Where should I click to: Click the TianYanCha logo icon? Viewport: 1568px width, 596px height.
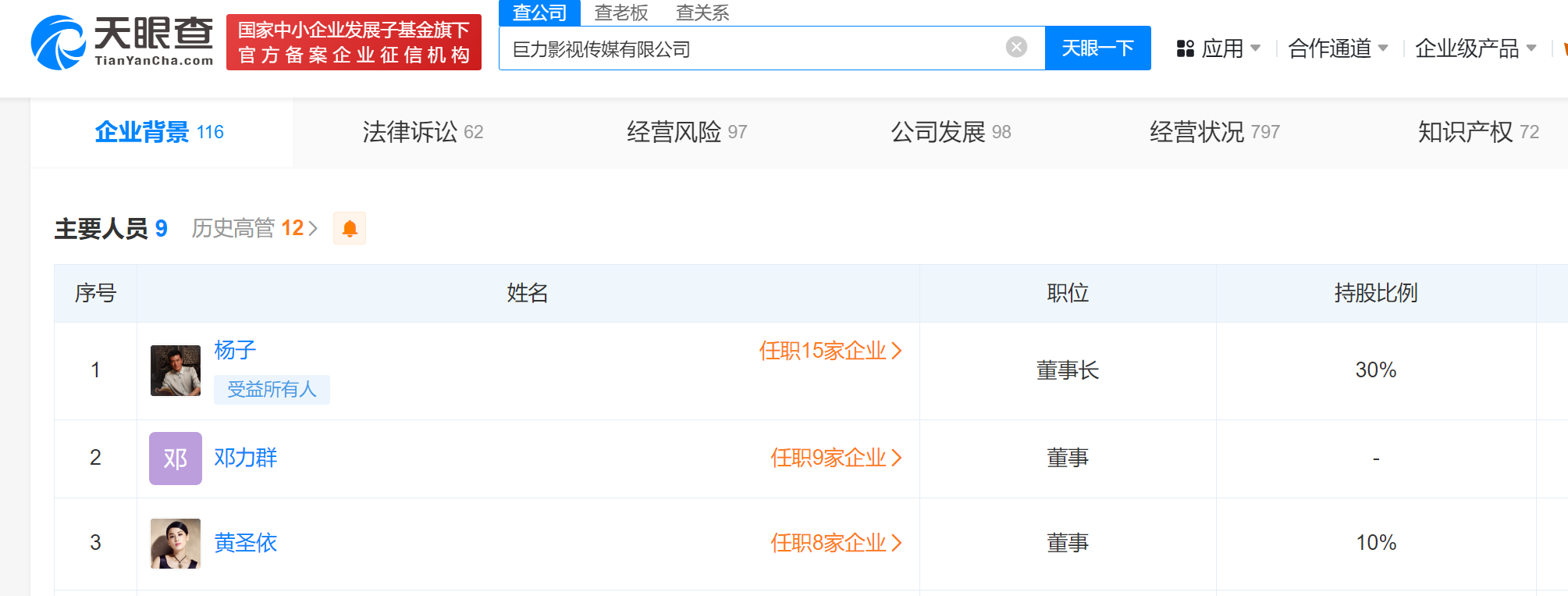(x=59, y=43)
